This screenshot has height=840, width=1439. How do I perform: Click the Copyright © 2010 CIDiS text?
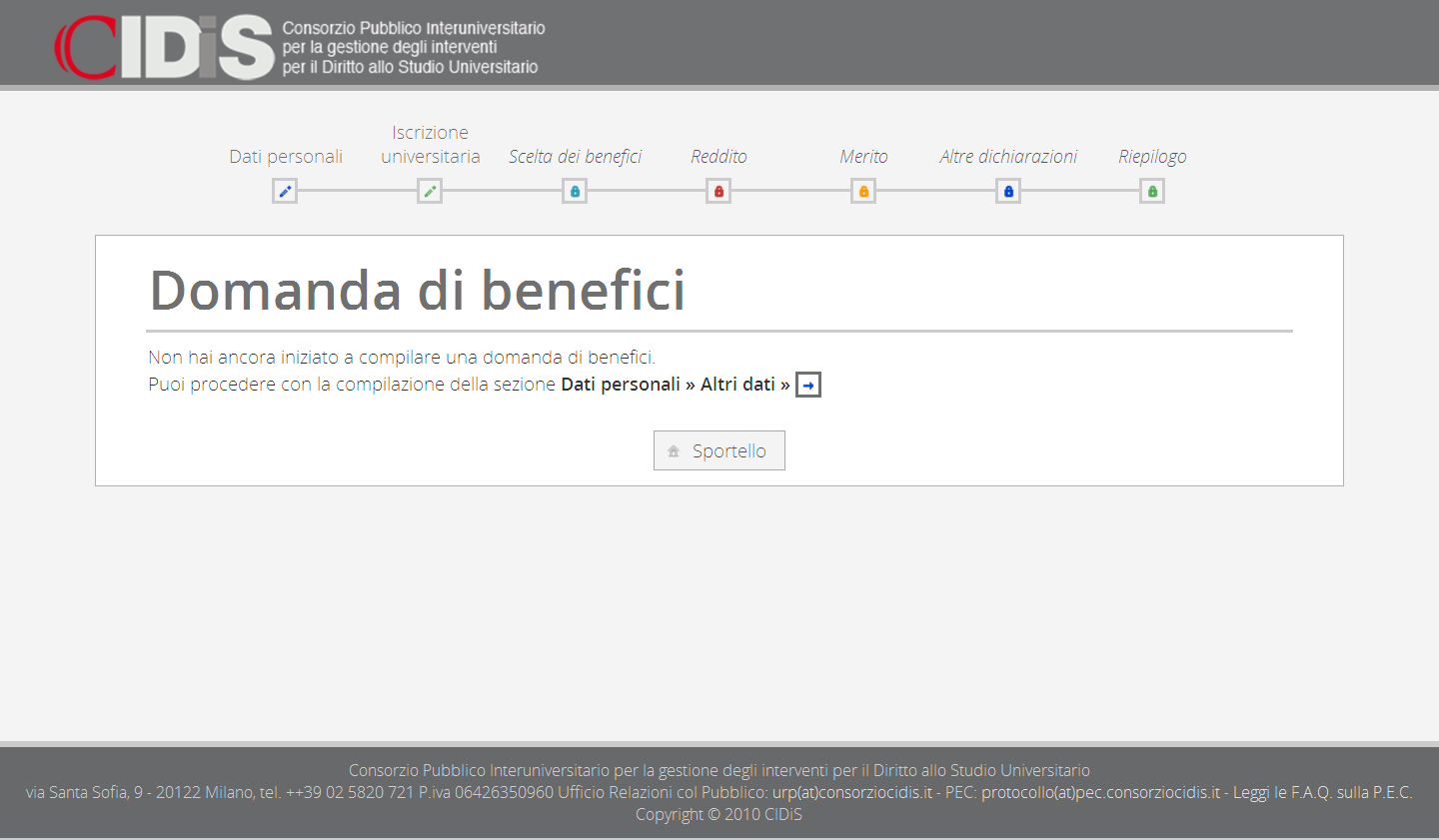point(719,814)
